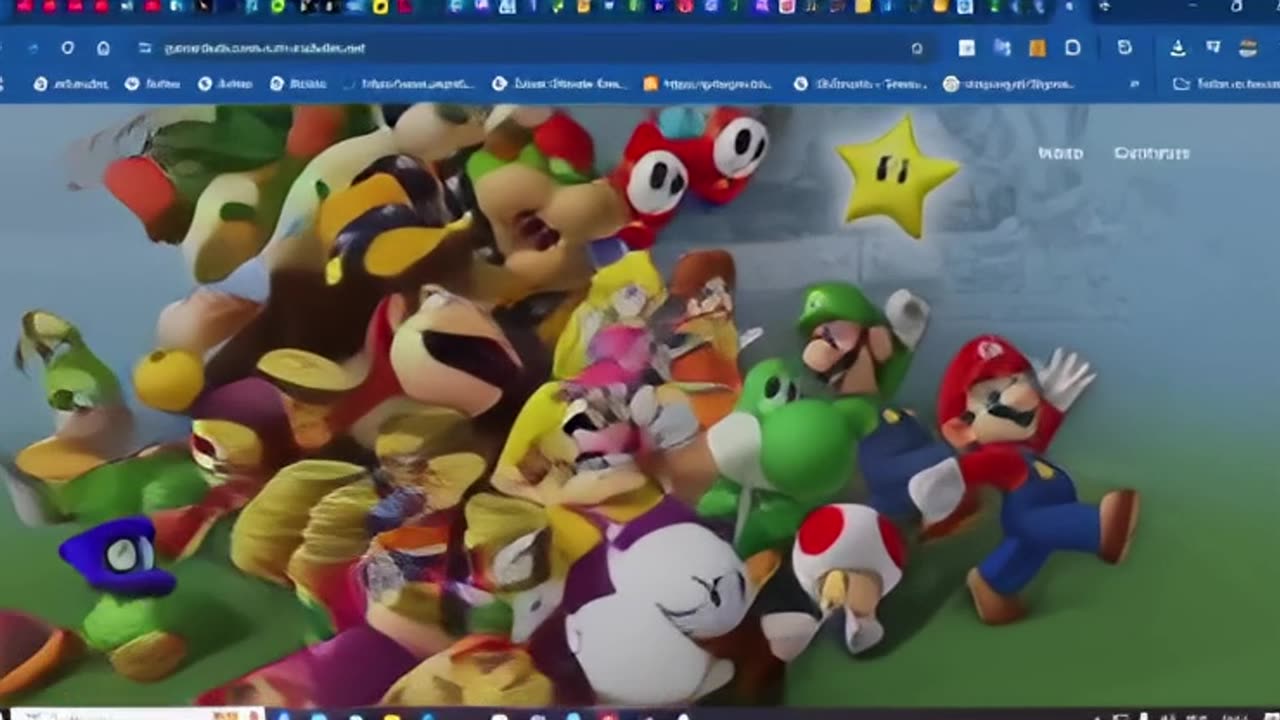Click the browser address bar URL field
The width and height of the screenshot is (1280, 720).
tap(534, 48)
